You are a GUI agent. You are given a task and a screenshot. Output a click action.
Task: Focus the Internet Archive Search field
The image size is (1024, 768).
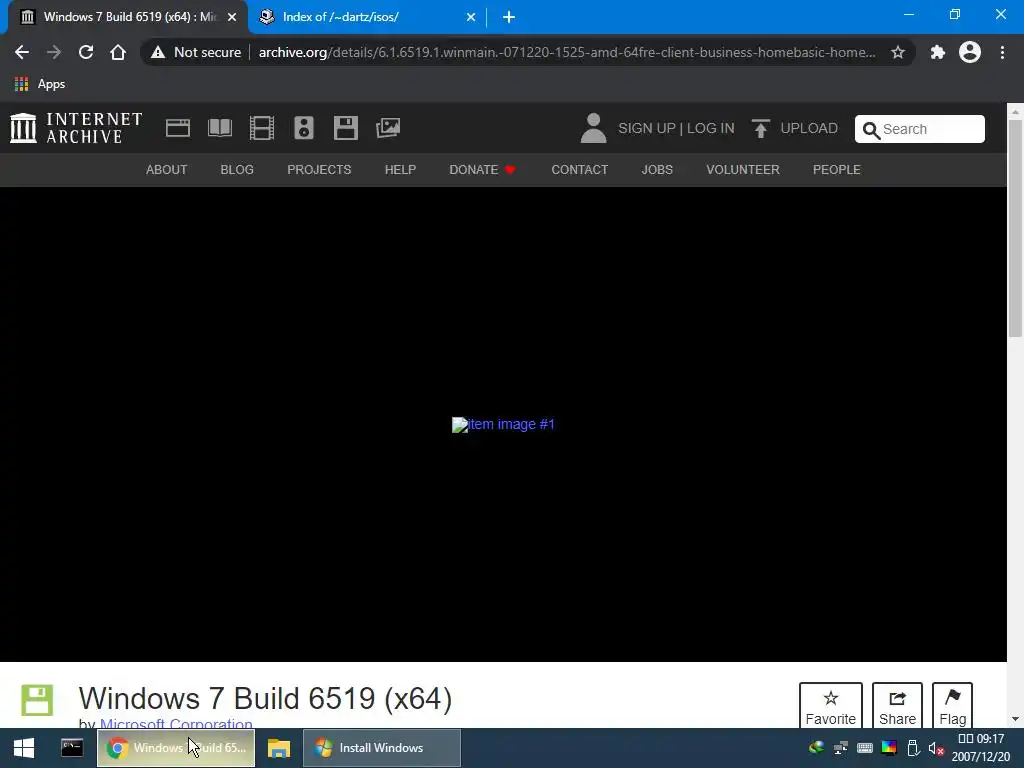pyautogui.click(x=920, y=129)
